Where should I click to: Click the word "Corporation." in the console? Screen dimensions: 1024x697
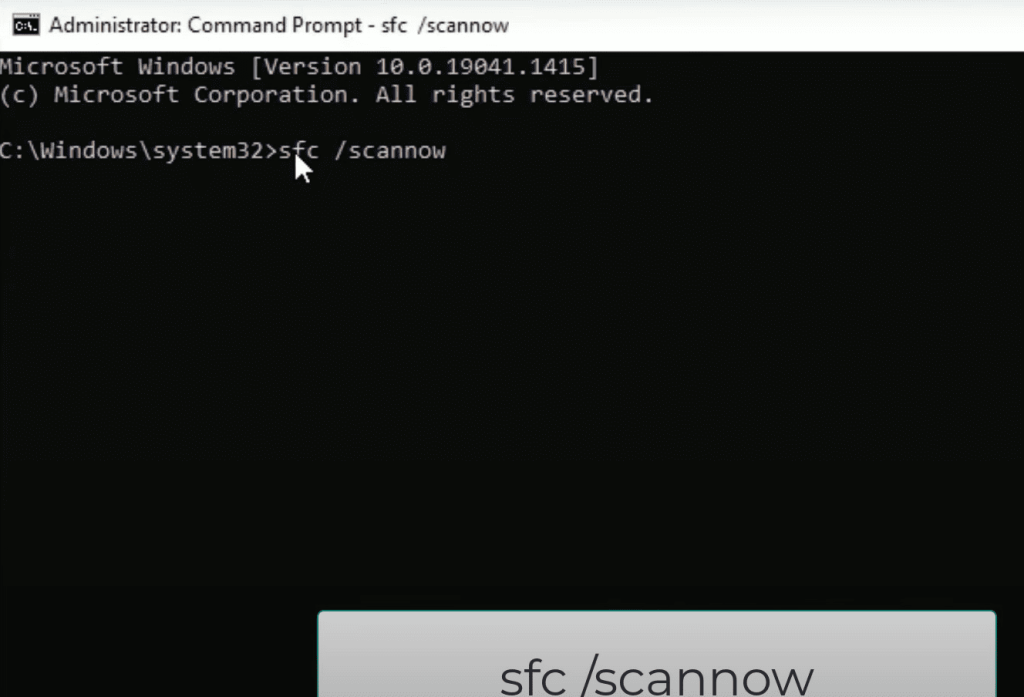[277, 95]
